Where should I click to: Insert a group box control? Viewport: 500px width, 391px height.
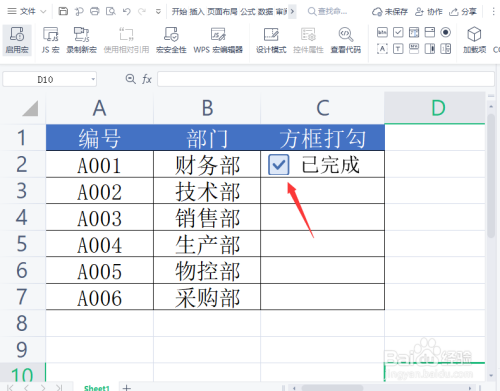[x=414, y=49]
